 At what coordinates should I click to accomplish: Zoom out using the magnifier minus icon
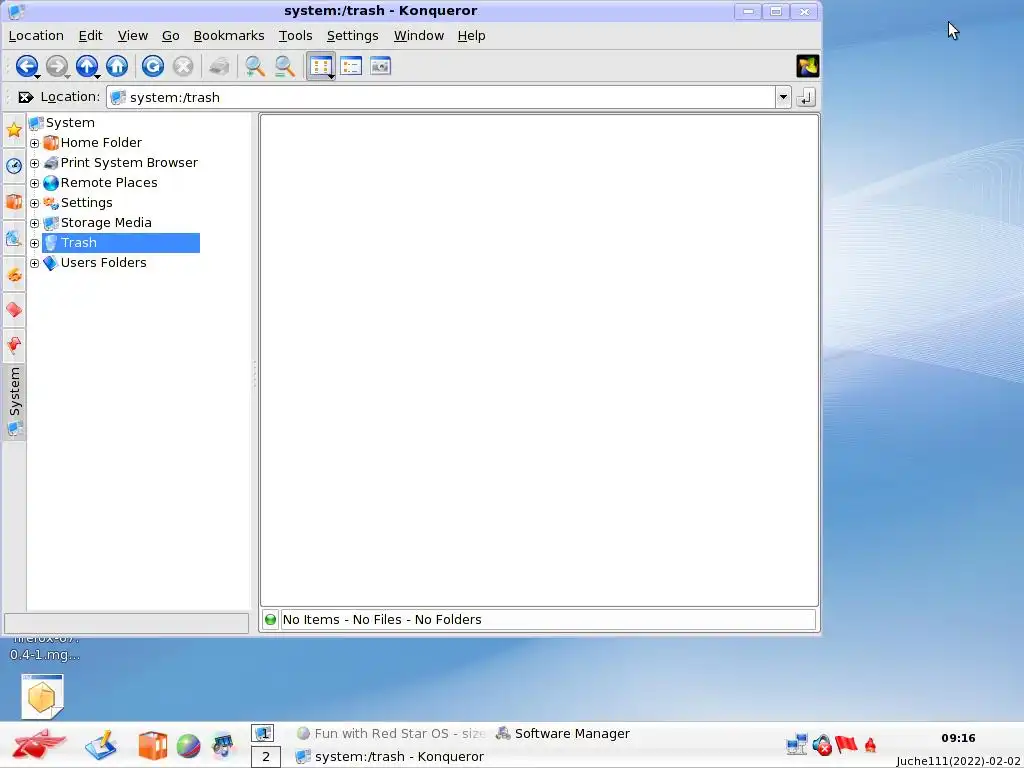coord(285,66)
